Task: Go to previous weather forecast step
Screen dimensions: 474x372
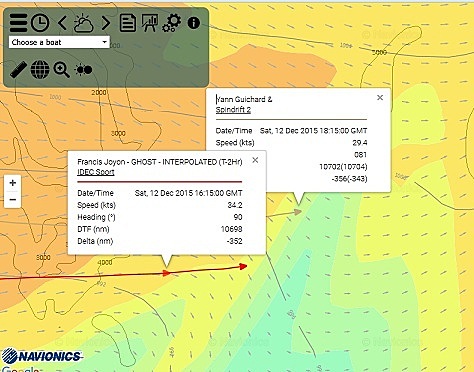Action: pyautogui.click(x=62, y=23)
